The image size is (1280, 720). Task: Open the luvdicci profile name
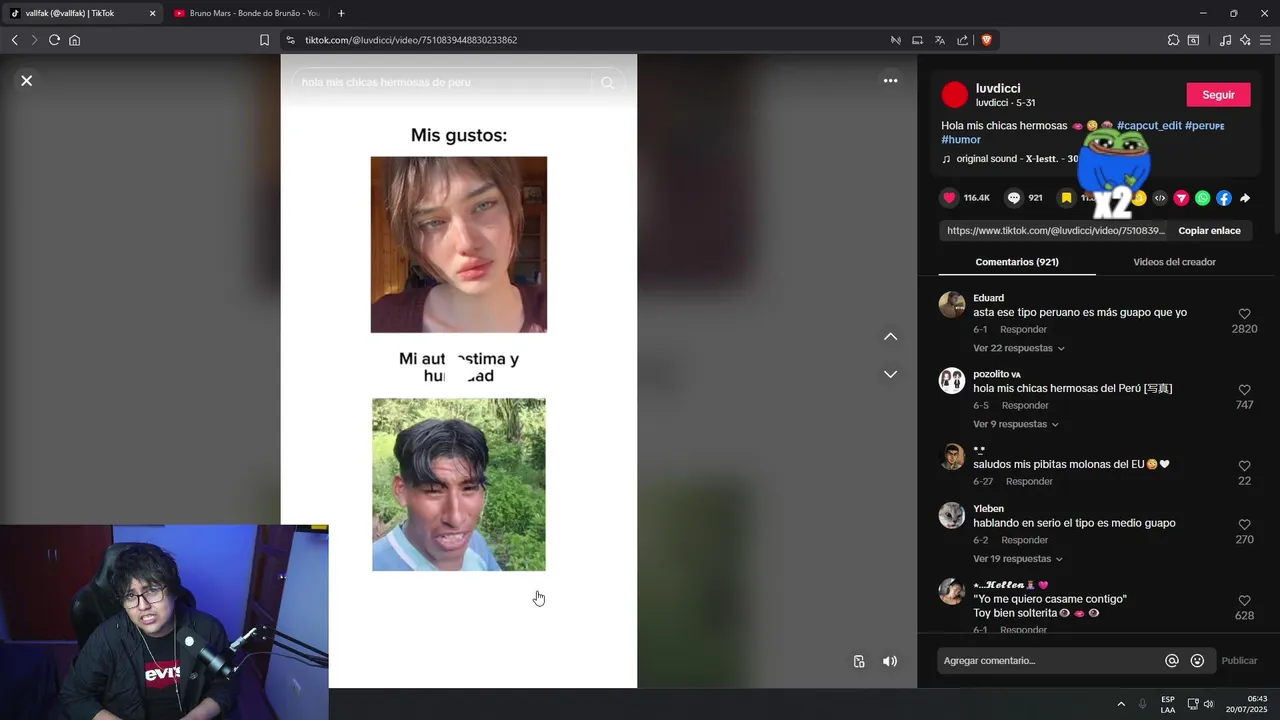tap(998, 88)
